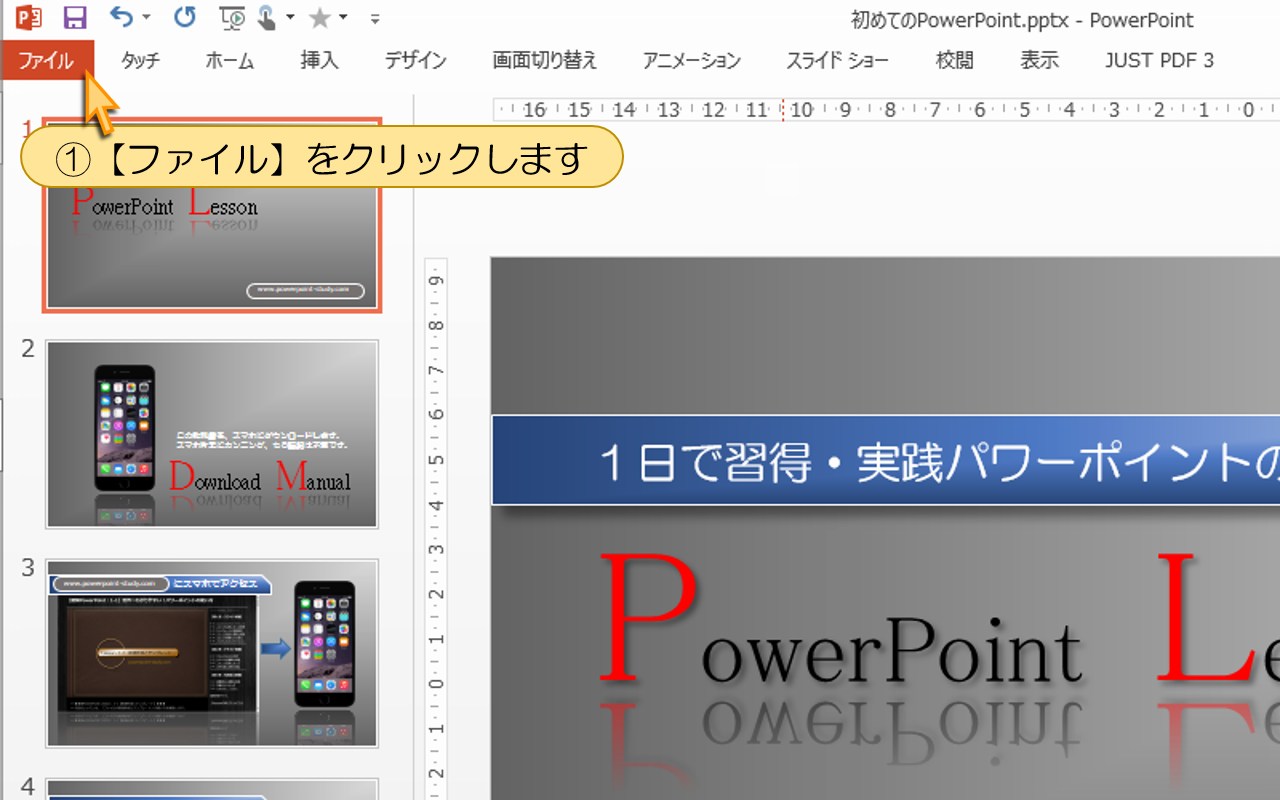Switch to the タッチ ribbon tab

[140, 60]
